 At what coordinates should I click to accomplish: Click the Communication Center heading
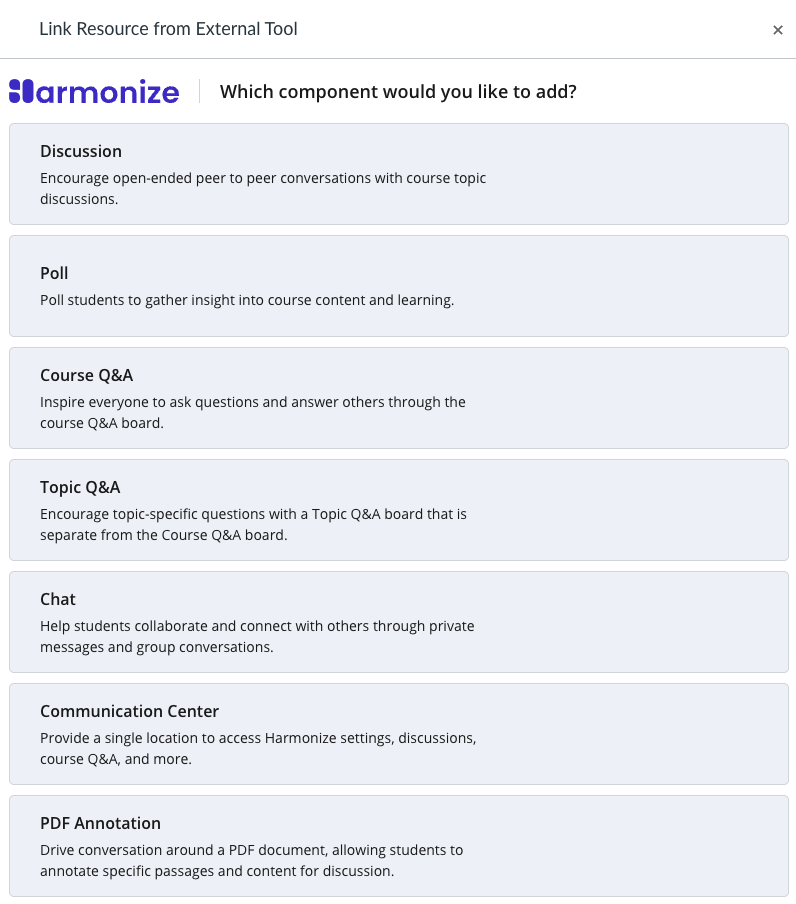click(x=129, y=711)
